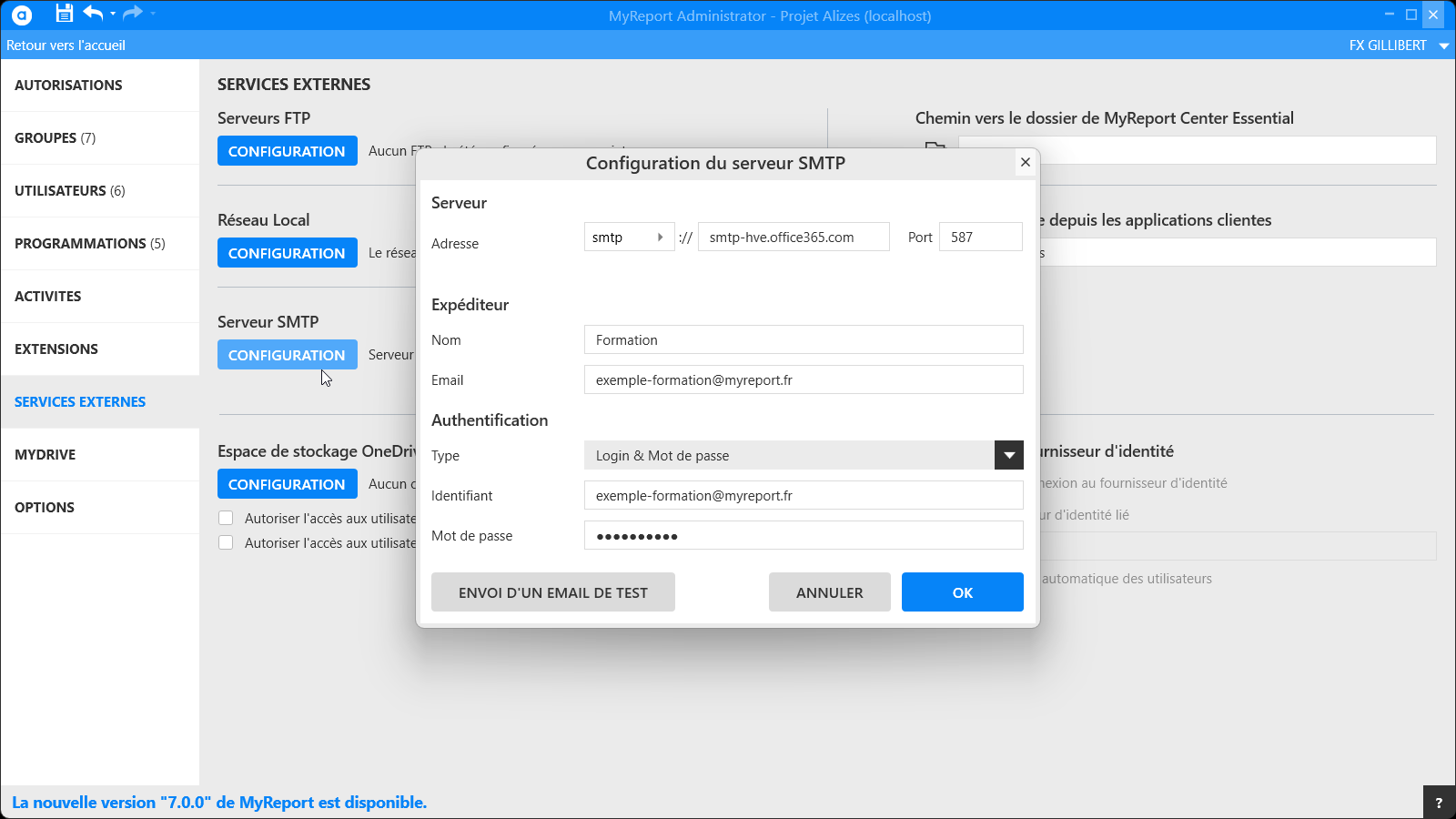Click the new version 7.0.0 available link

(219, 803)
